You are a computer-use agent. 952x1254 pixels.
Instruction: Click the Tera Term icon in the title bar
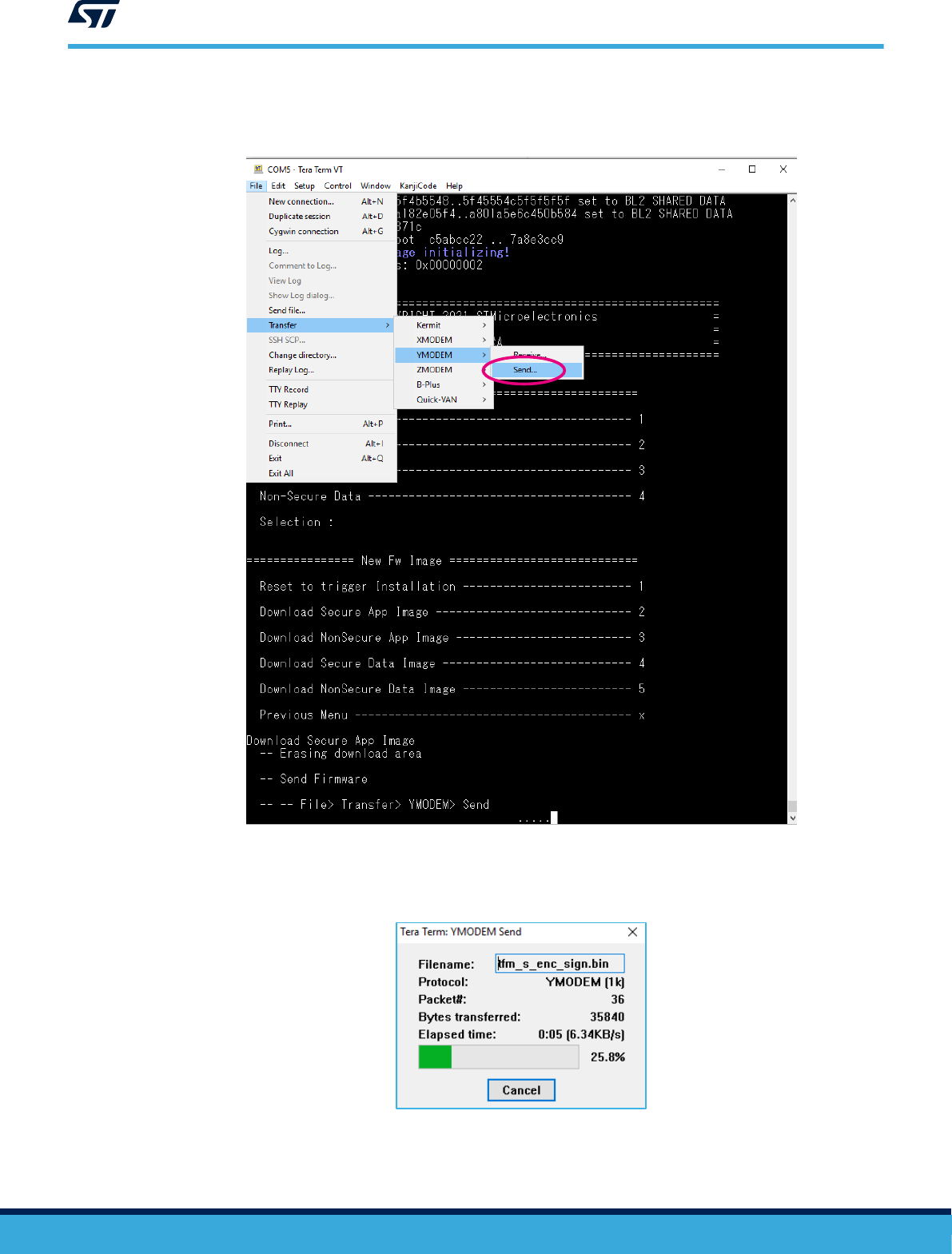258,169
